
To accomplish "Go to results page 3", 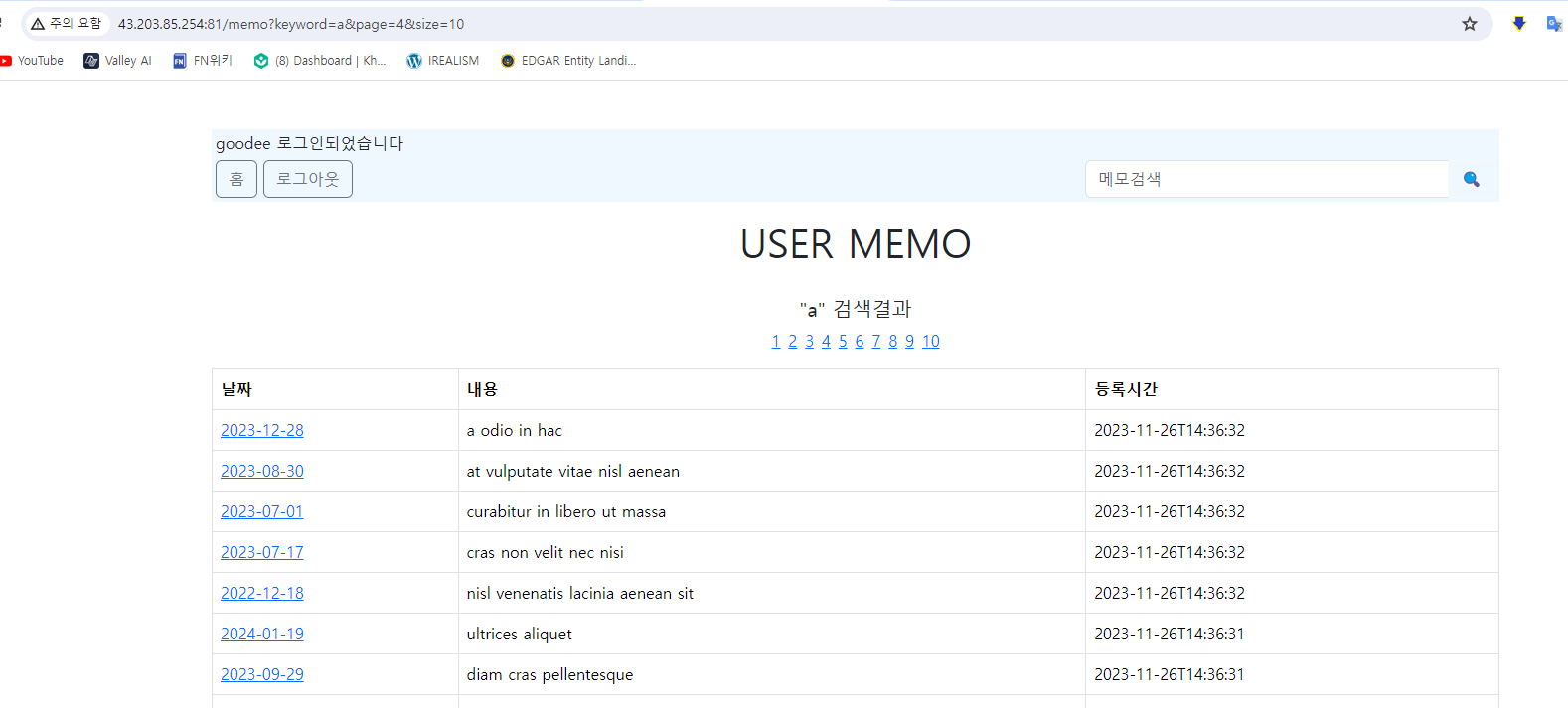I will click(810, 341).
